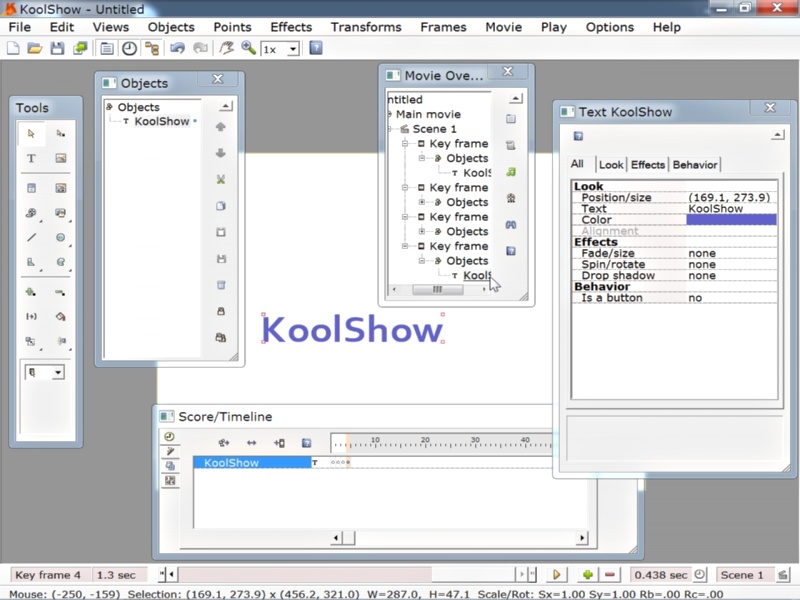Viewport: 800px width, 600px height.
Task: Click the Redo arrow in the toolbar
Action: pyautogui.click(x=201, y=48)
